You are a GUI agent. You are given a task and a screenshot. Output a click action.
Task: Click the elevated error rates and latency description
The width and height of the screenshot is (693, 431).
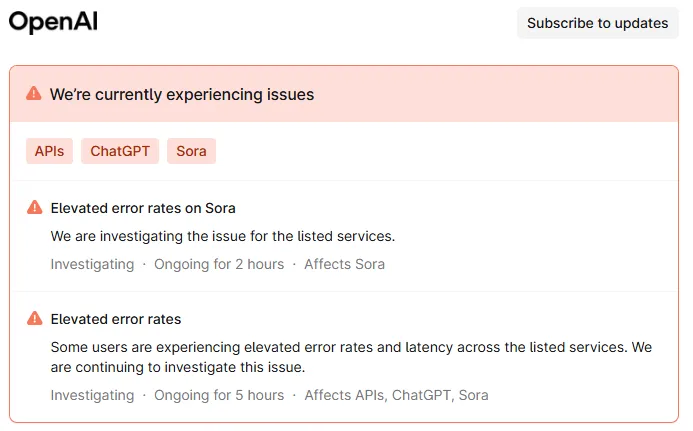[x=351, y=357]
